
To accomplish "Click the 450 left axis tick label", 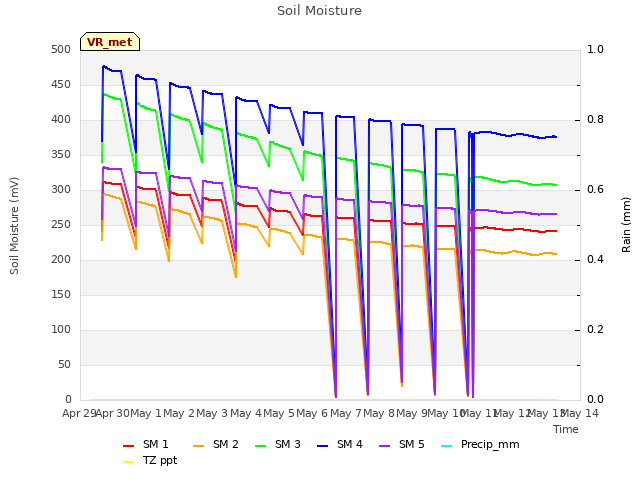I will click(61, 85).
